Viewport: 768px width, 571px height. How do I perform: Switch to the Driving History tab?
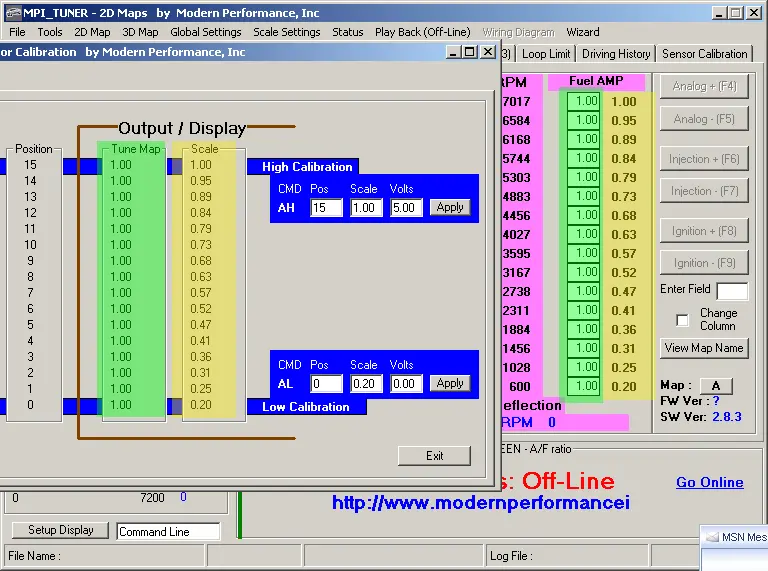[x=616, y=54]
